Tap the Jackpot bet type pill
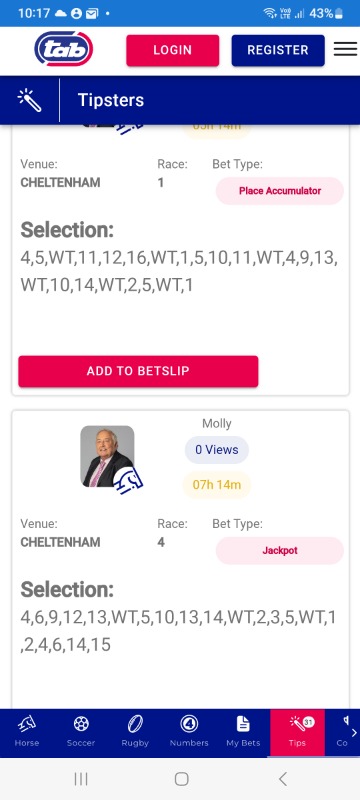The image size is (360, 800). (x=280, y=551)
